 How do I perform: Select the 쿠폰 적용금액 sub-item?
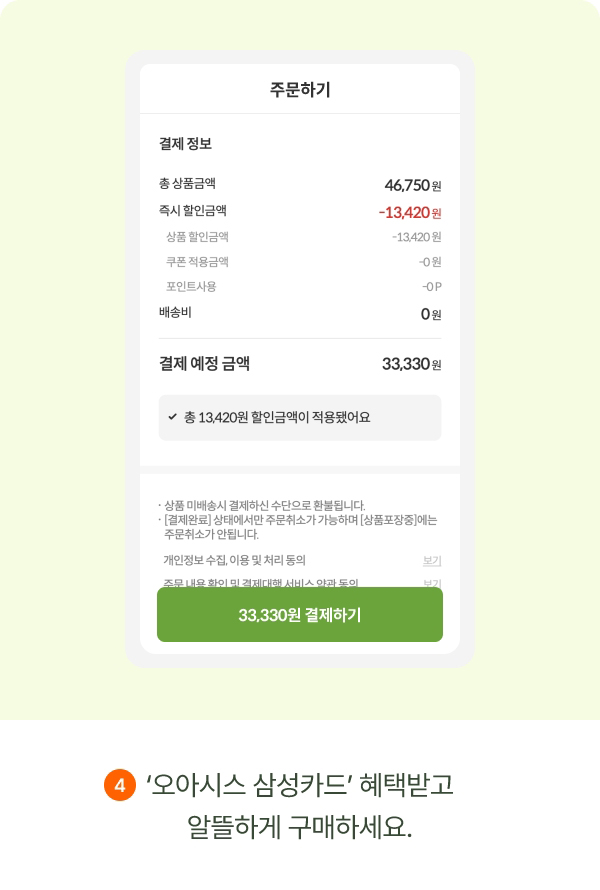pyautogui.click(x=197, y=262)
